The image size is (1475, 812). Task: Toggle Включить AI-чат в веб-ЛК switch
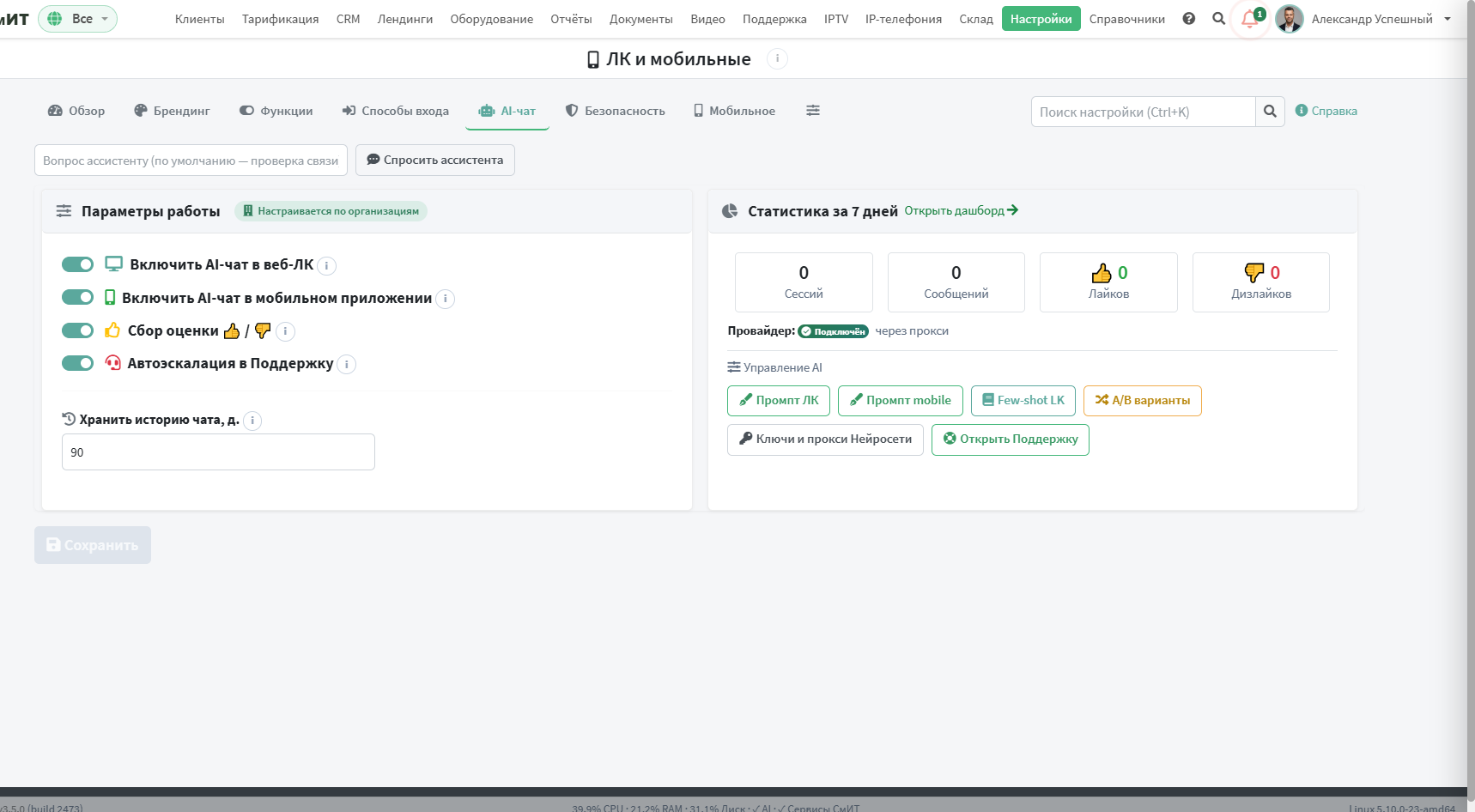click(x=77, y=264)
